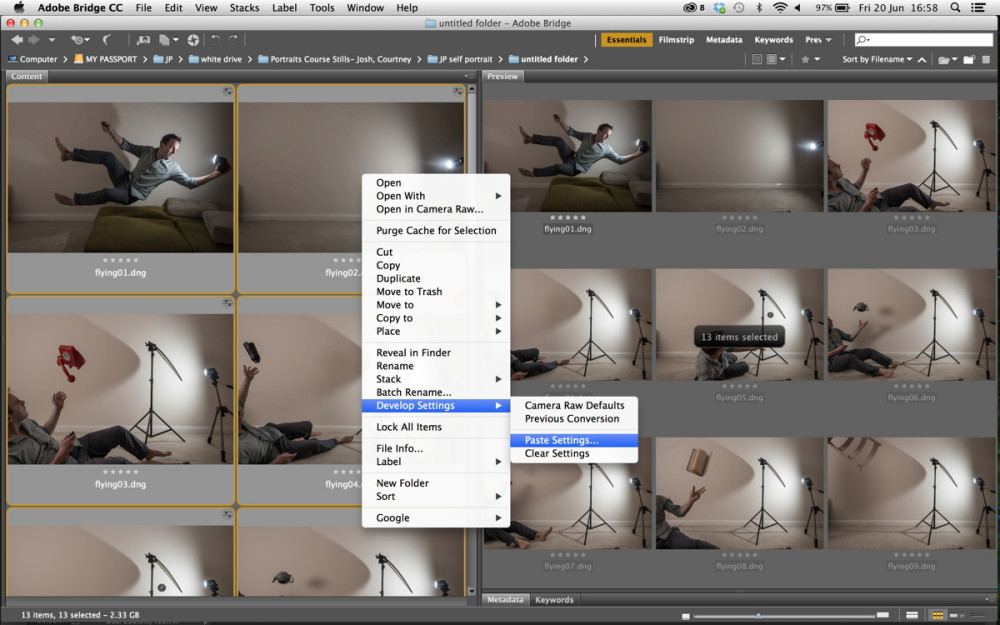Switch to the Metadata workspace

(x=724, y=40)
